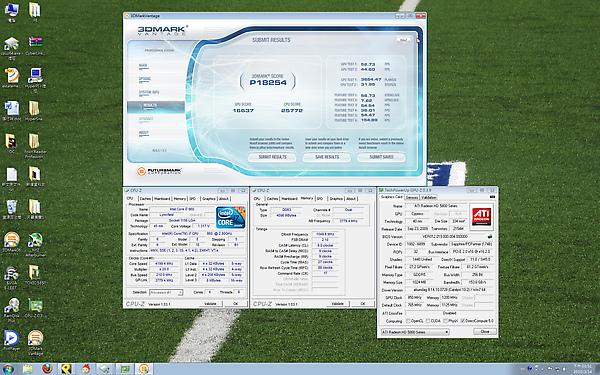
Task: Open the OC folder icon
Action: (11, 143)
